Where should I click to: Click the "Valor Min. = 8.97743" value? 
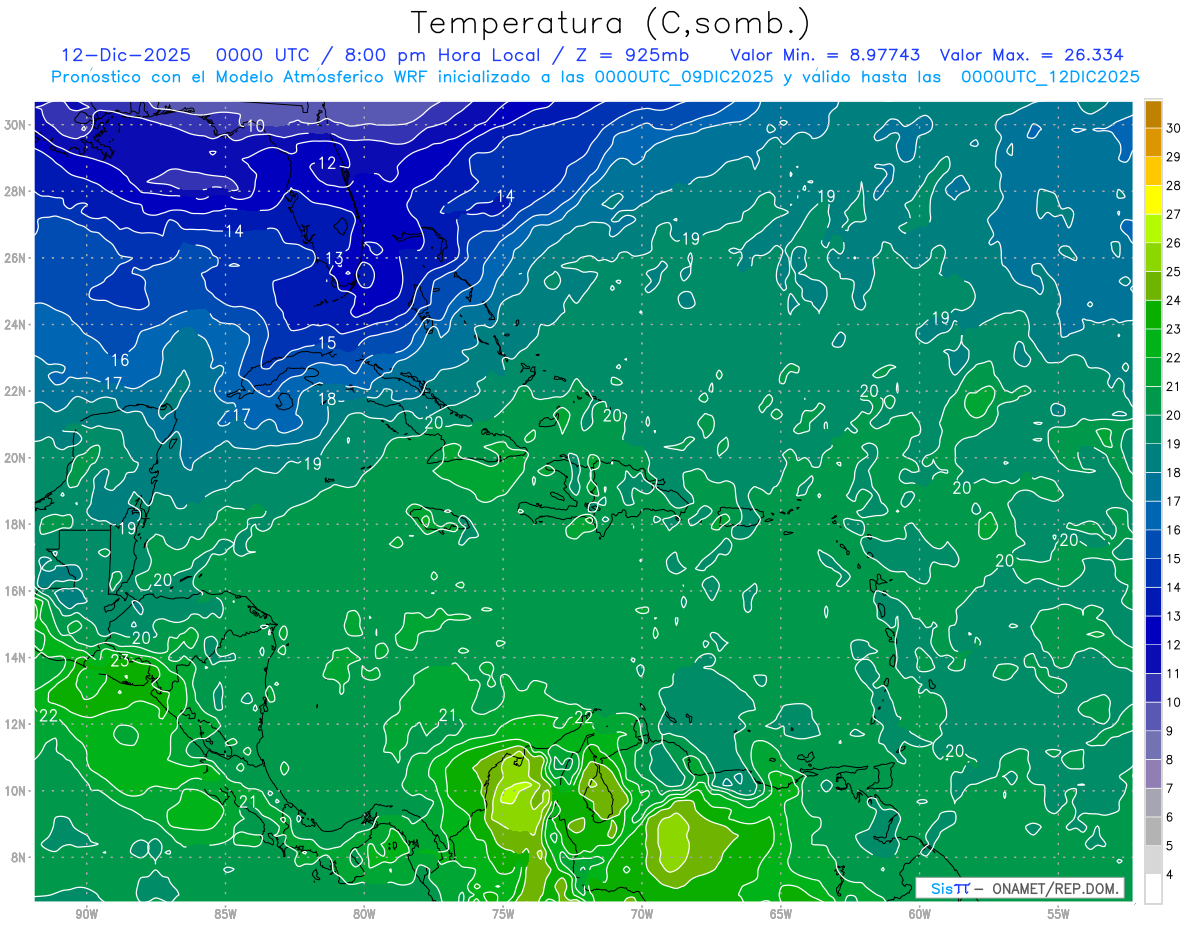(x=825, y=56)
